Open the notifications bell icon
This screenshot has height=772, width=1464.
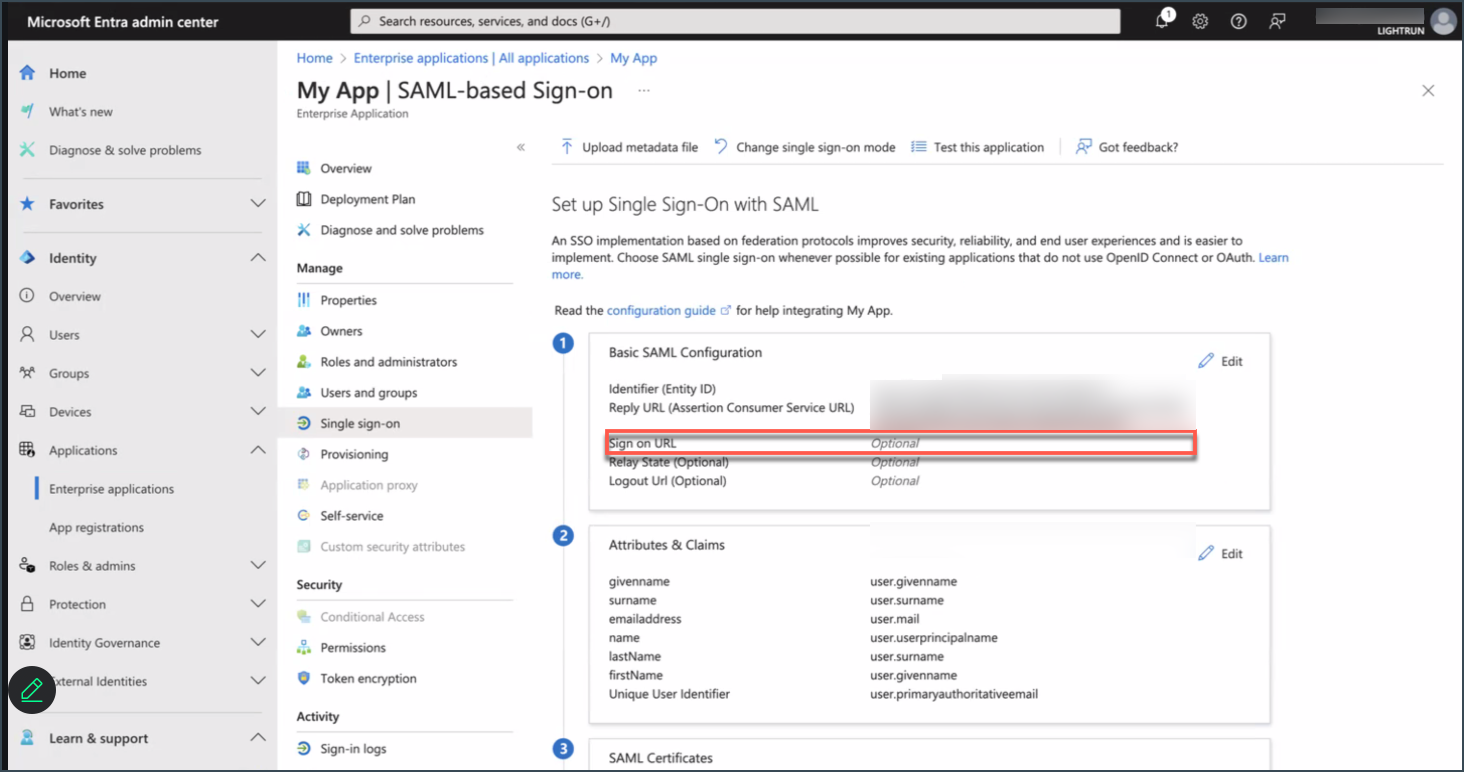[x=1162, y=21]
